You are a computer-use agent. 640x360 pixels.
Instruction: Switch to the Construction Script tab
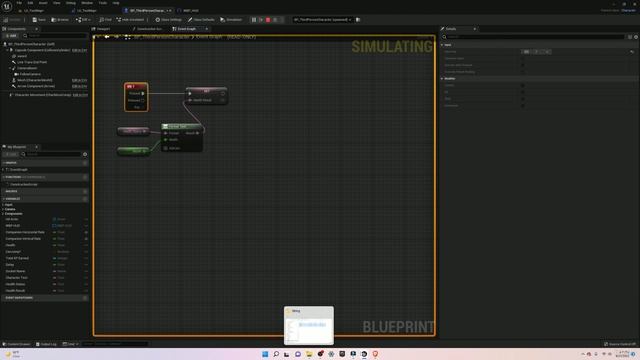pyautogui.click(x=148, y=29)
